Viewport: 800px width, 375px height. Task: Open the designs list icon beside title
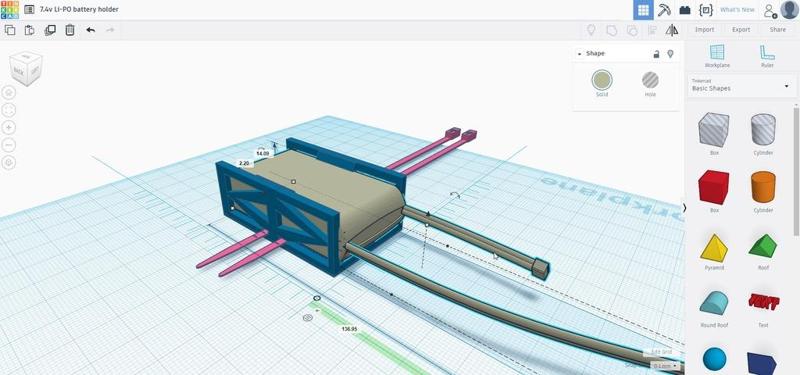click(x=30, y=10)
